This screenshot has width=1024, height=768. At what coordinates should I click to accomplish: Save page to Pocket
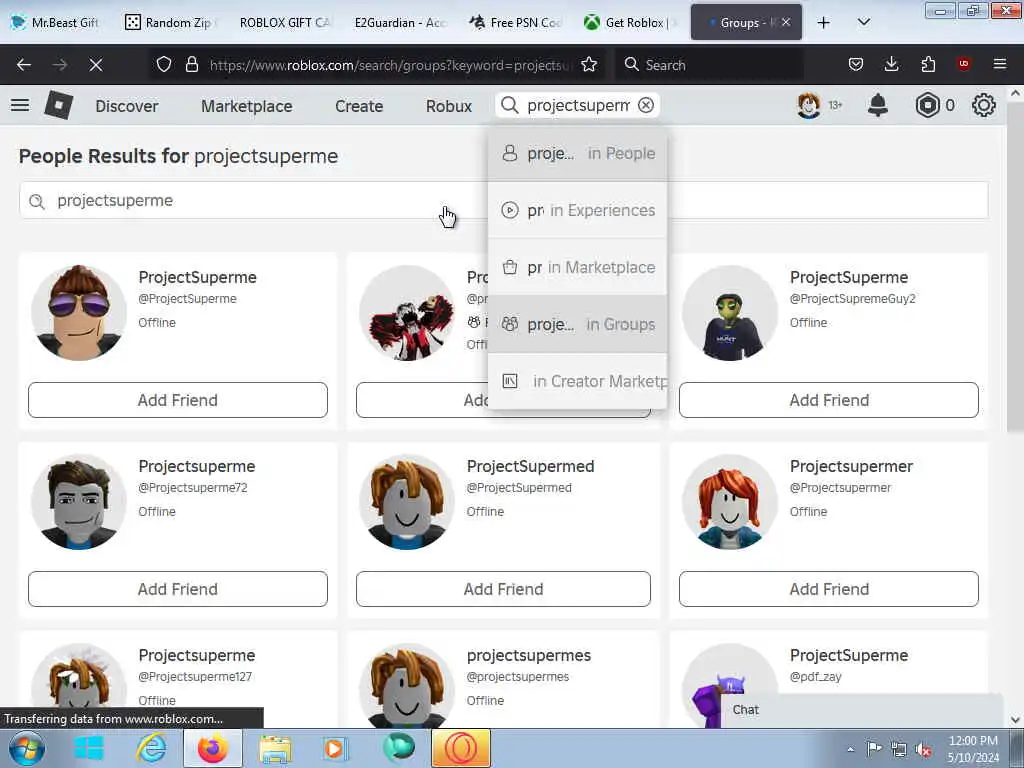(856, 65)
